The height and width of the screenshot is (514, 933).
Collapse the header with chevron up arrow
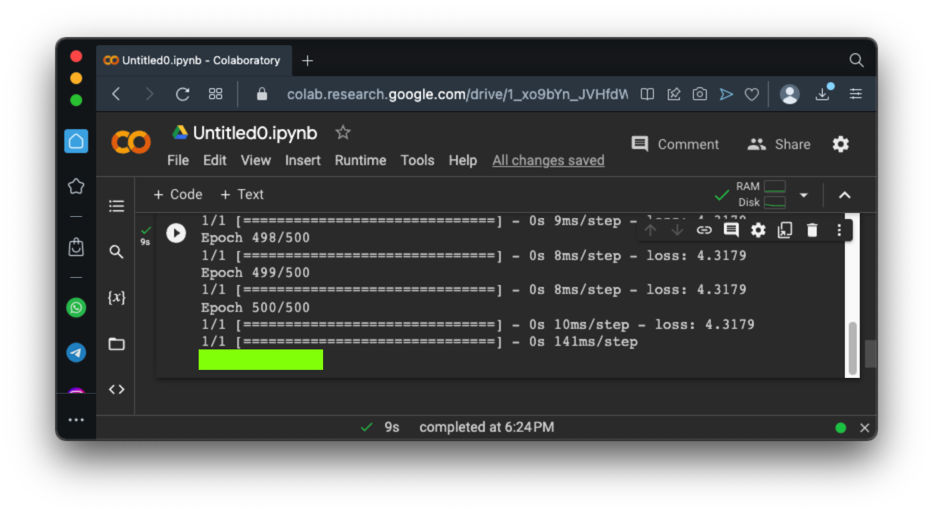pyautogui.click(x=845, y=195)
